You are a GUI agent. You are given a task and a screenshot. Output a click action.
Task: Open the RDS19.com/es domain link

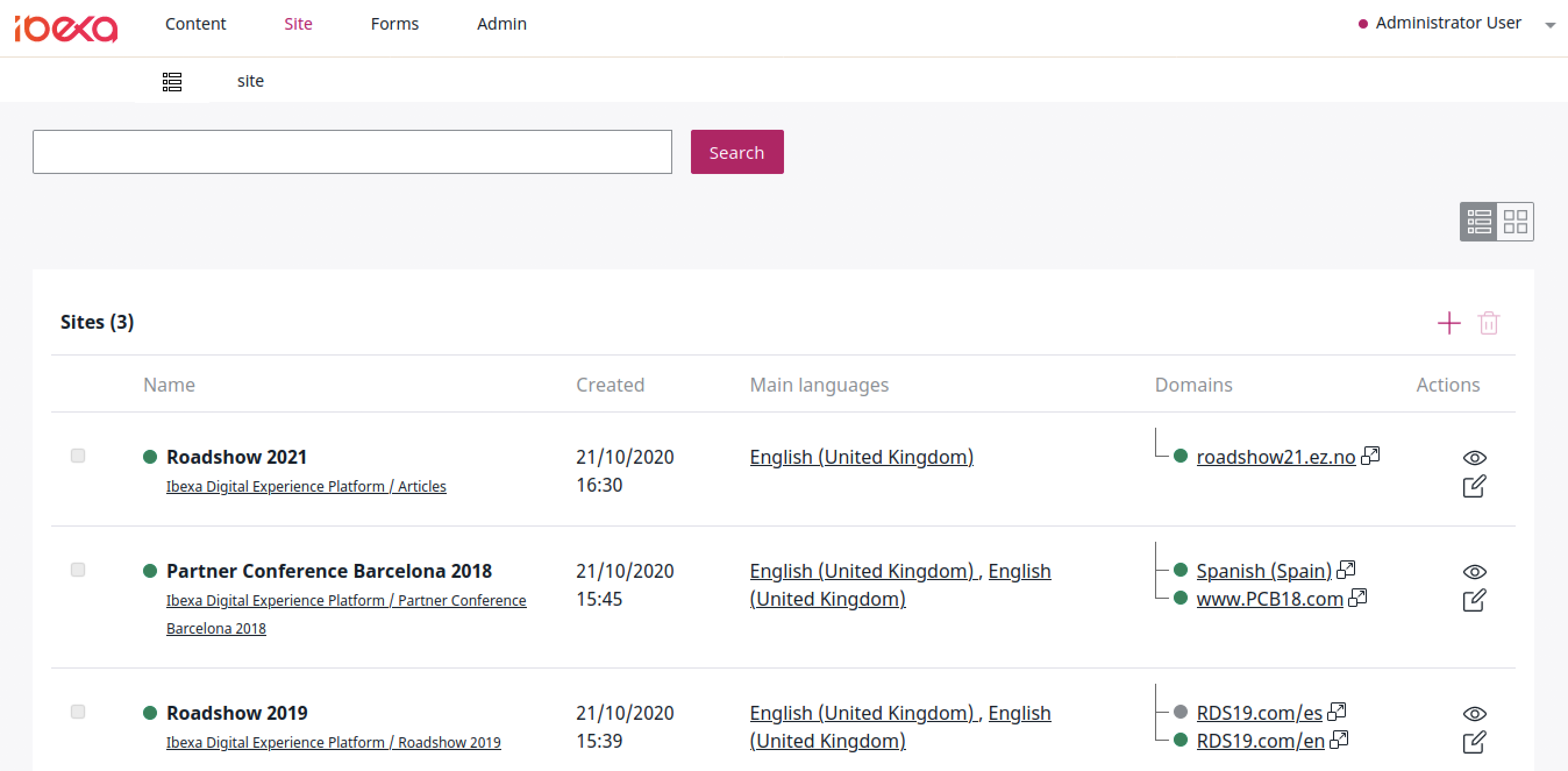point(1259,713)
